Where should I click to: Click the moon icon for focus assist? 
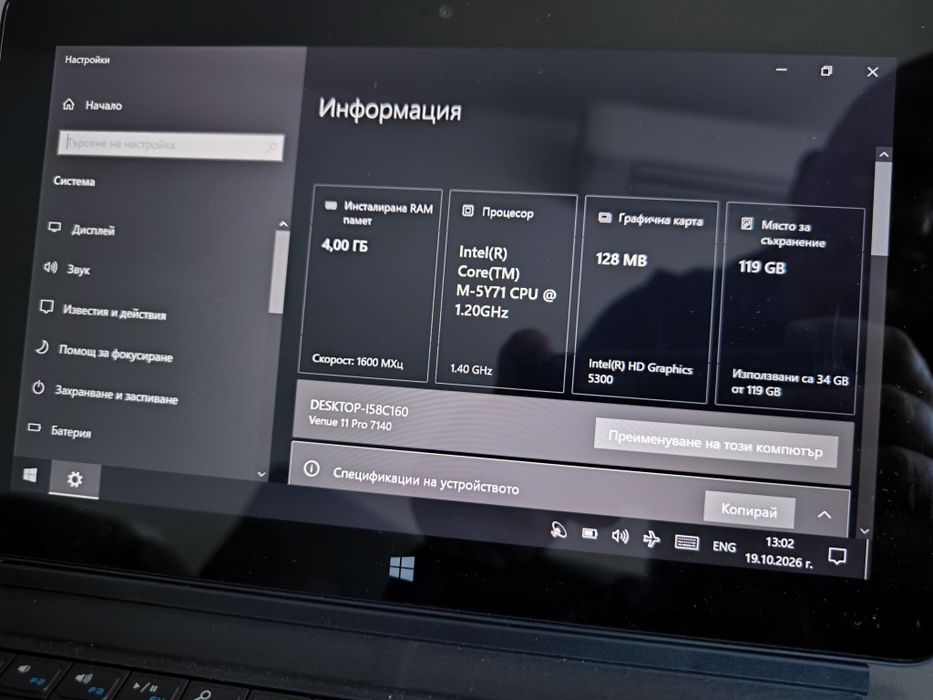42,346
